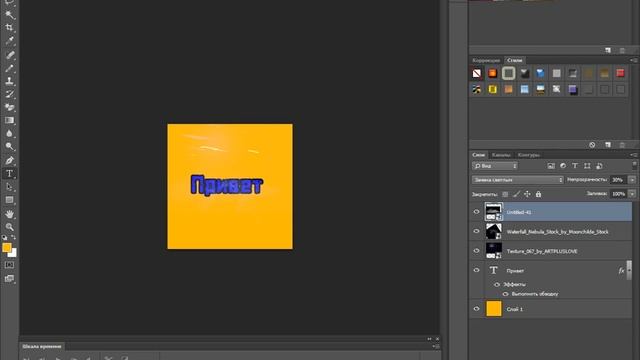Select the History Brush tool
Viewport: 640px width, 360px height.
9,94
